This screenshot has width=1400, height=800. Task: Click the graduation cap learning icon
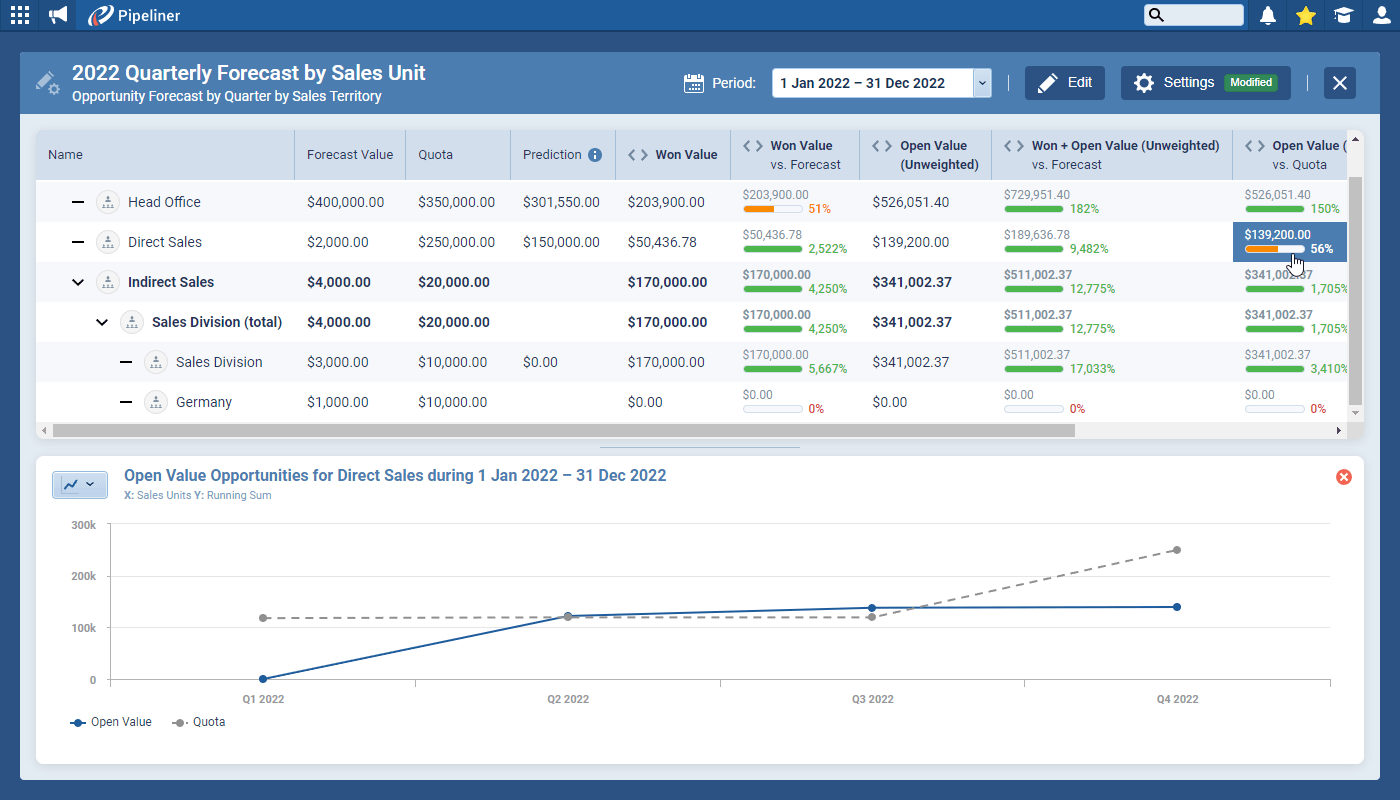[x=1343, y=15]
